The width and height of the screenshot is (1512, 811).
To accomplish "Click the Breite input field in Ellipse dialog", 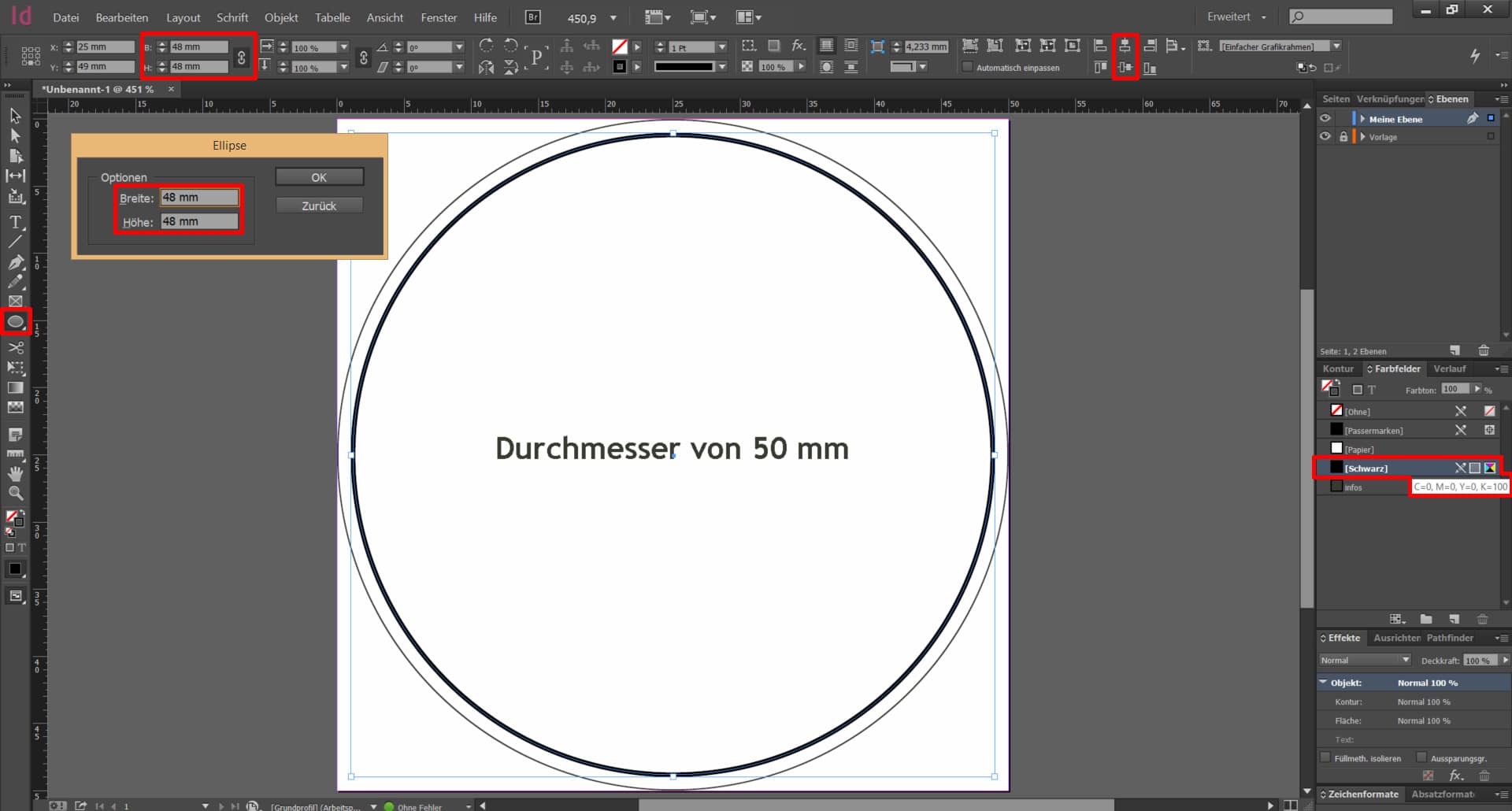I will click(x=198, y=197).
